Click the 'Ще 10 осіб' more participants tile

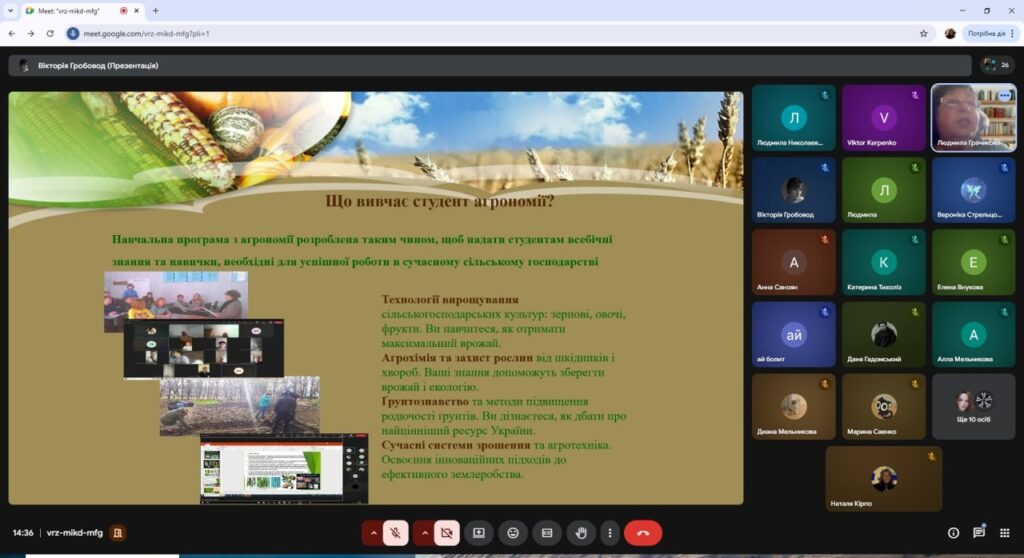coord(973,406)
